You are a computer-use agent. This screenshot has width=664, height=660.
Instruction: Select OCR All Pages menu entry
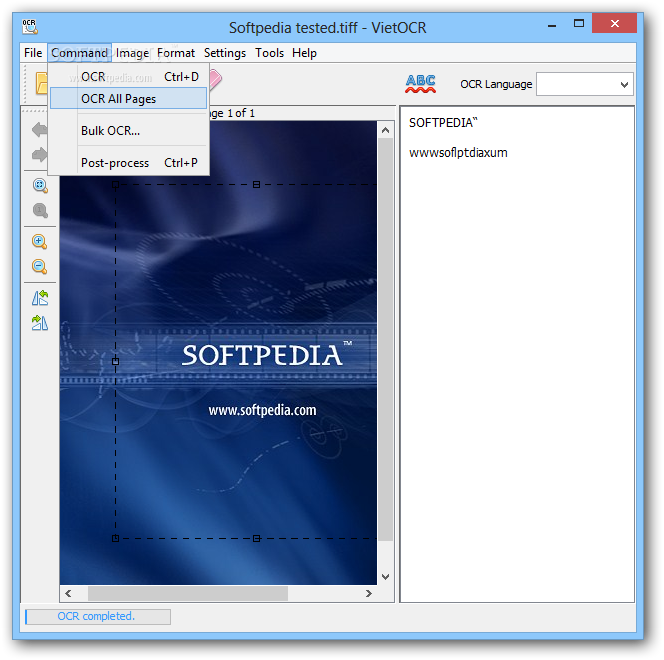click(x=128, y=99)
